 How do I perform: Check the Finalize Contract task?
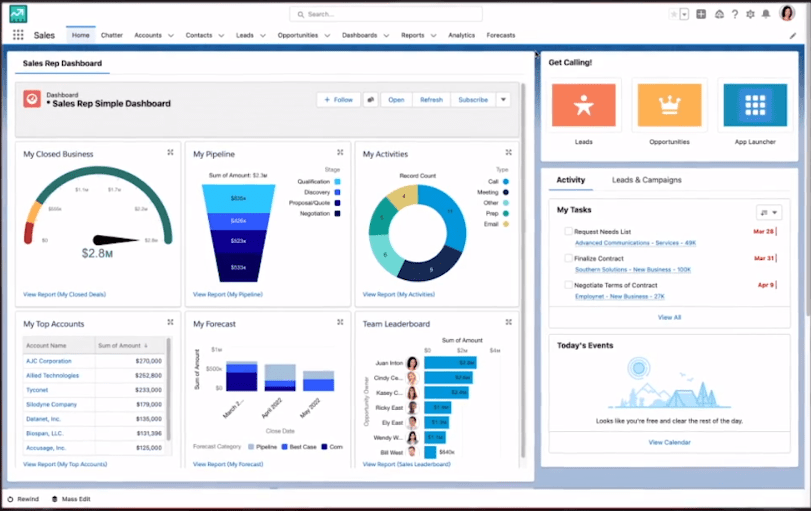(x=568, y=258)
